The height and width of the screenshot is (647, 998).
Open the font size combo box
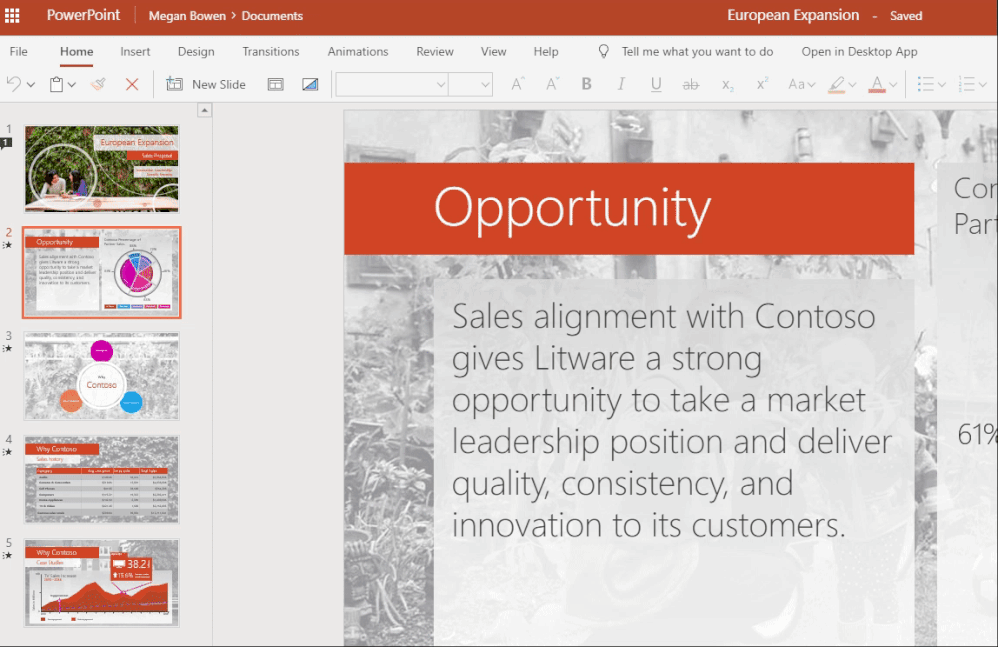(x=470, y=84)
